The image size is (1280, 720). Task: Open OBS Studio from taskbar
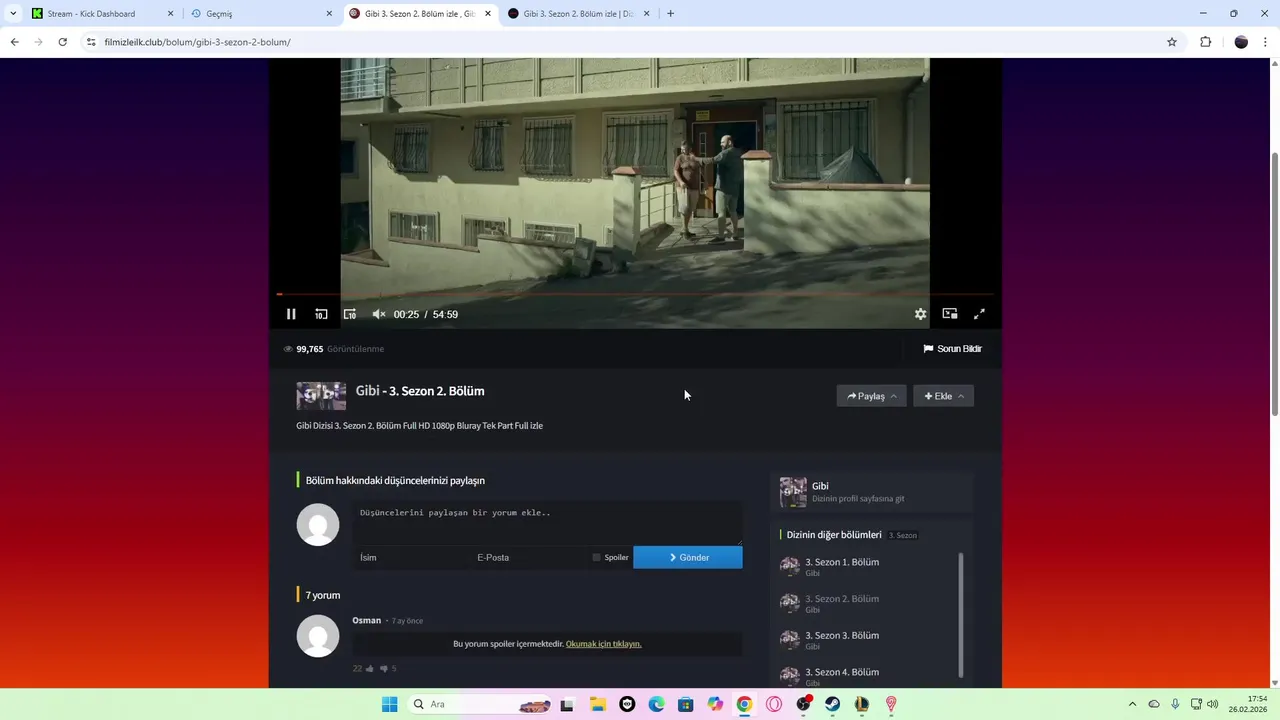tap(803, 704)
